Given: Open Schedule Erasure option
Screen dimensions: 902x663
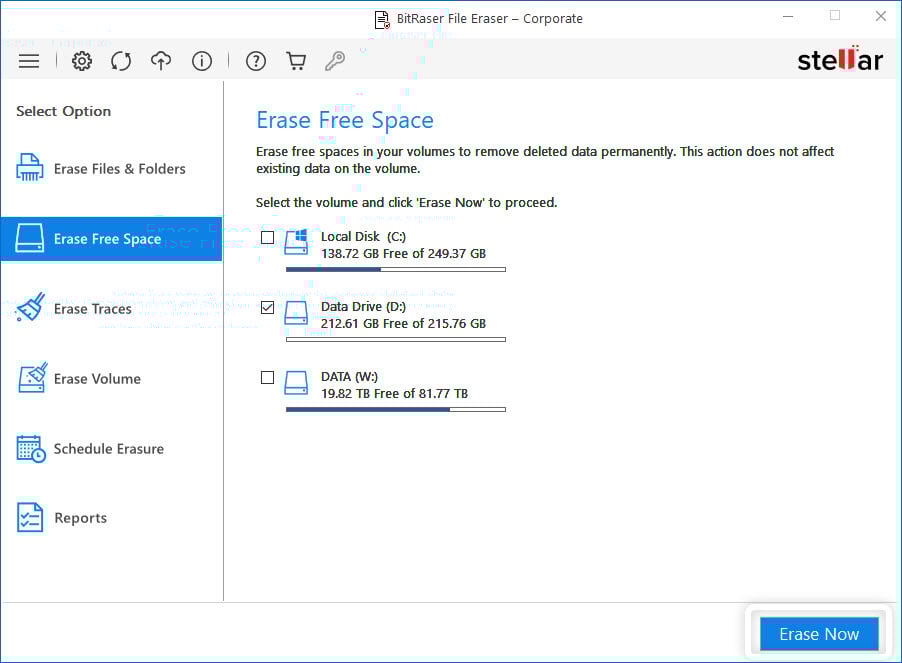Looking at the screenshot, I should click(111, 449).
